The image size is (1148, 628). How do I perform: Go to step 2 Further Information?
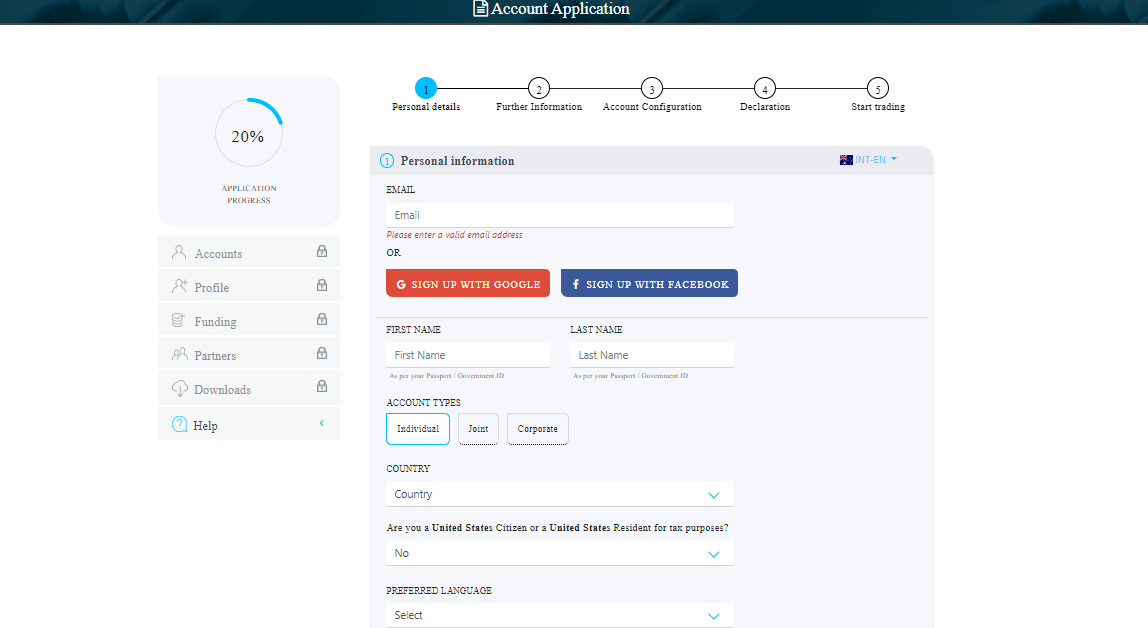538,89
